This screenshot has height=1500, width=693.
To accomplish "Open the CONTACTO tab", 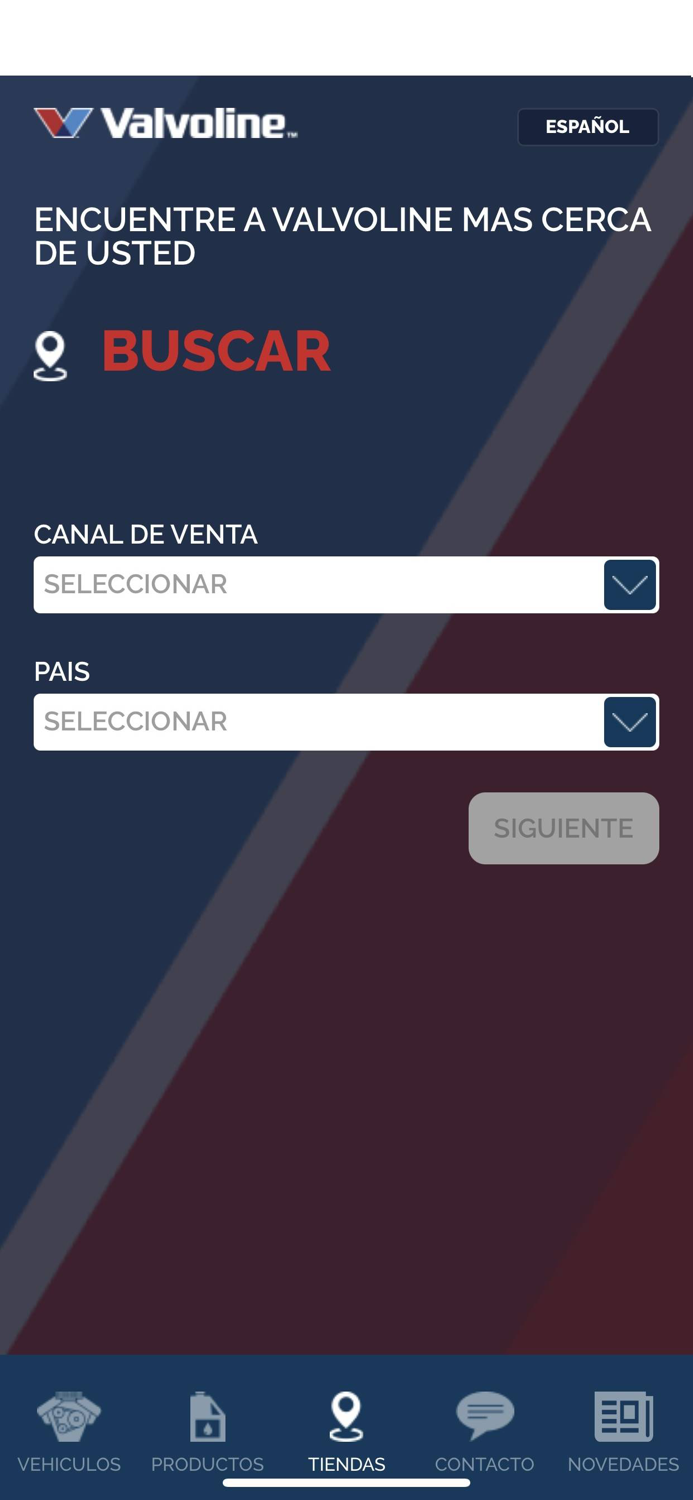I will click(x=484, y=1435).
